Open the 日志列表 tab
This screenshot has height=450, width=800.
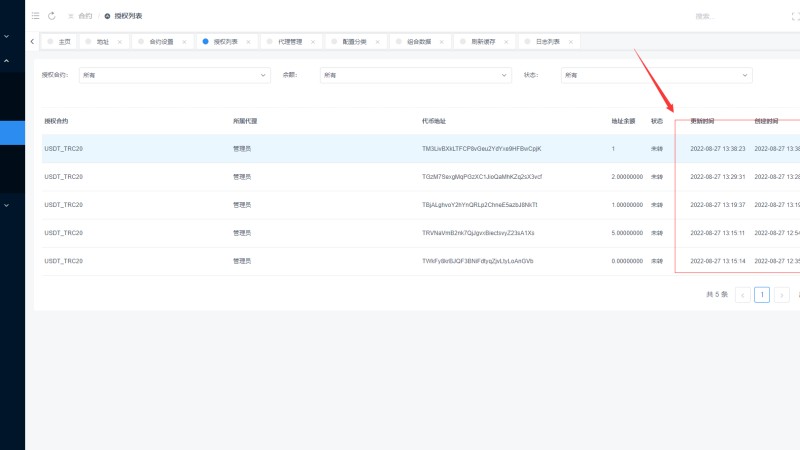[547, 42]
